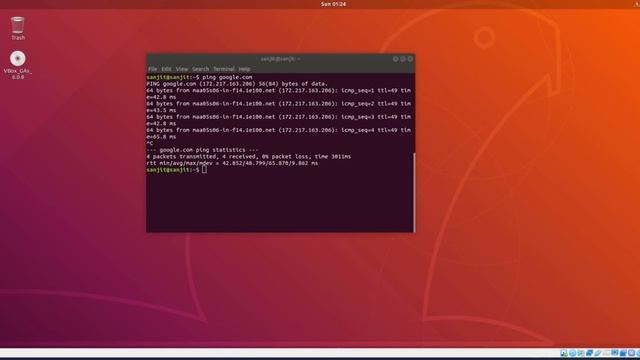This screenshot has height=360, width=640.
Task: Click the 'google.com ping statistics' line
Action: click(202, 150)
